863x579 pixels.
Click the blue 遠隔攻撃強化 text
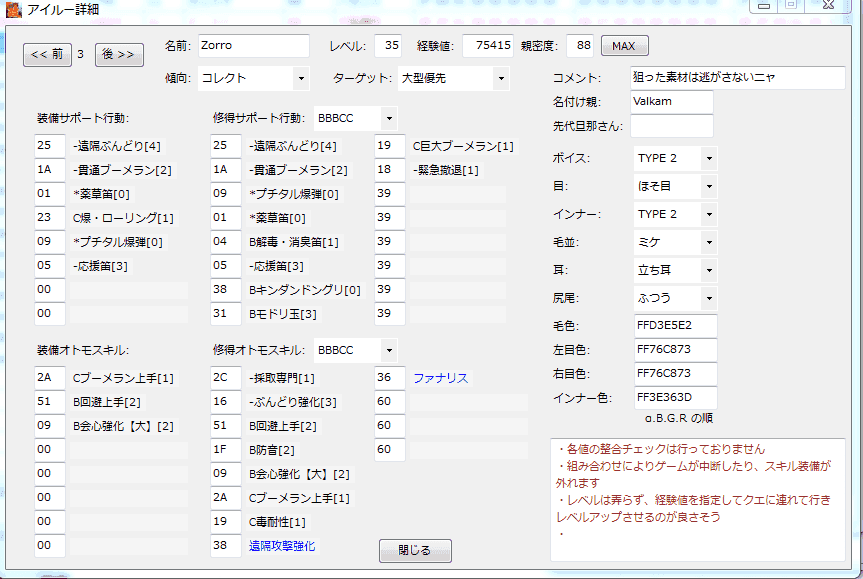282,546
